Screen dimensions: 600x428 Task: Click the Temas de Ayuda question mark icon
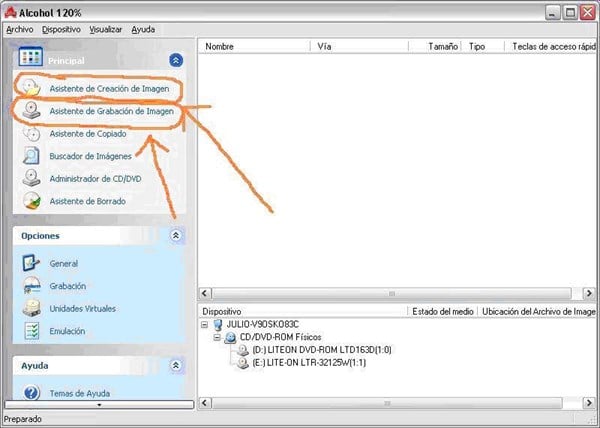pyautogui.click(x=31, y=392)
